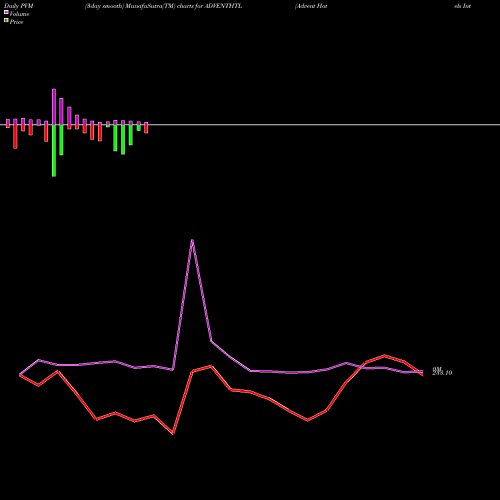Click the '0M' volume end label
This screenshot has width=500, height=500.
coord(437,369)
